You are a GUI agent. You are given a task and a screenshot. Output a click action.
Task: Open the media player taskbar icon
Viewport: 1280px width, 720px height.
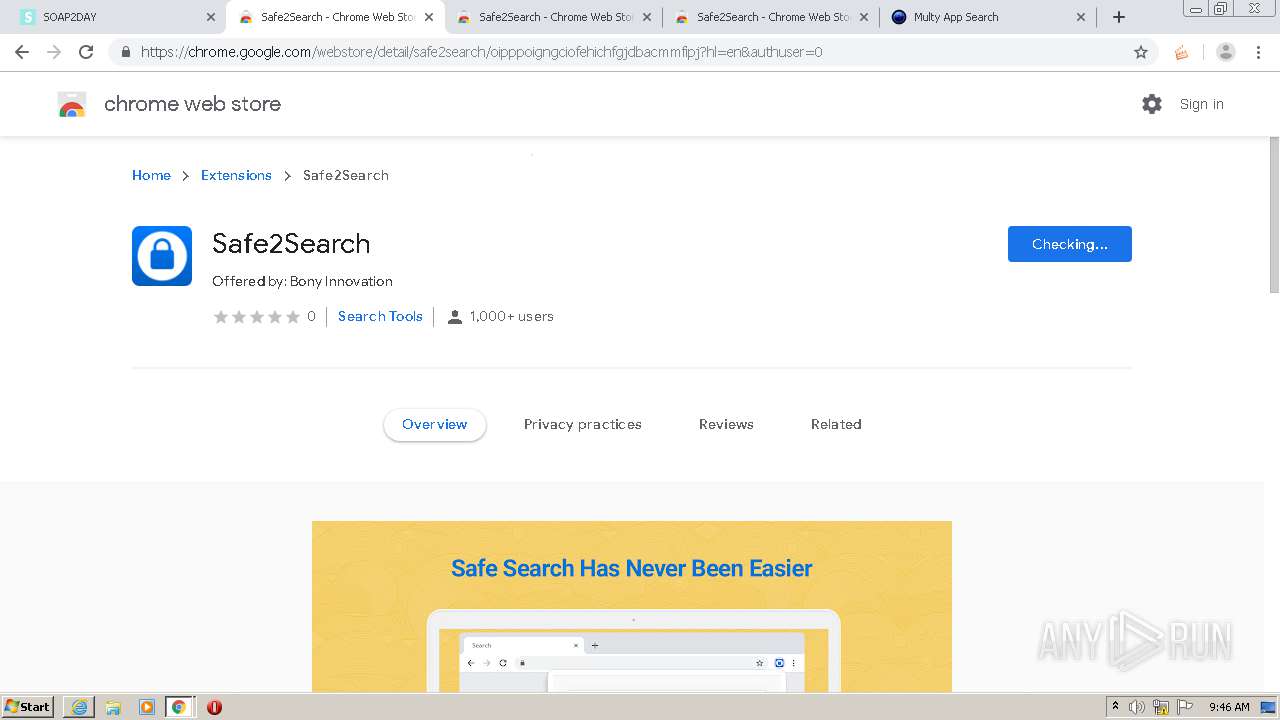coord(146,707)
